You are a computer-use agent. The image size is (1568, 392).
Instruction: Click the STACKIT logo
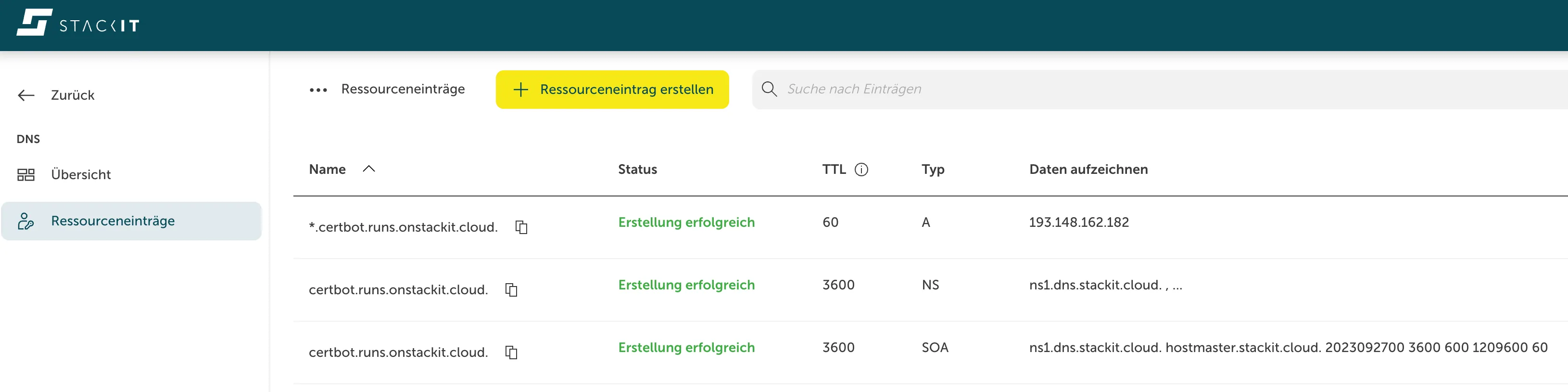coord(78,23)
